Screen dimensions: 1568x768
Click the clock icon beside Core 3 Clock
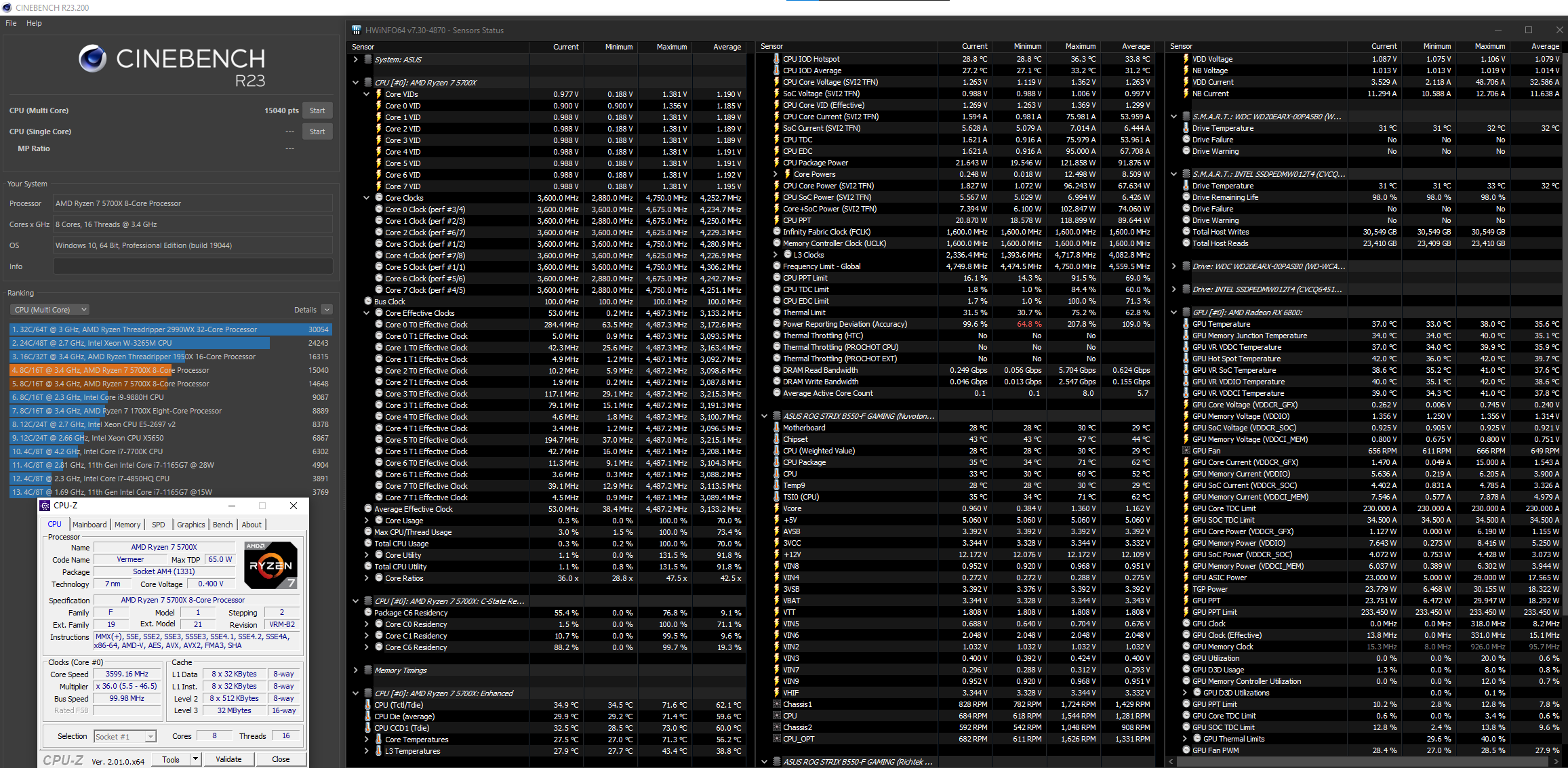(379, 244)
